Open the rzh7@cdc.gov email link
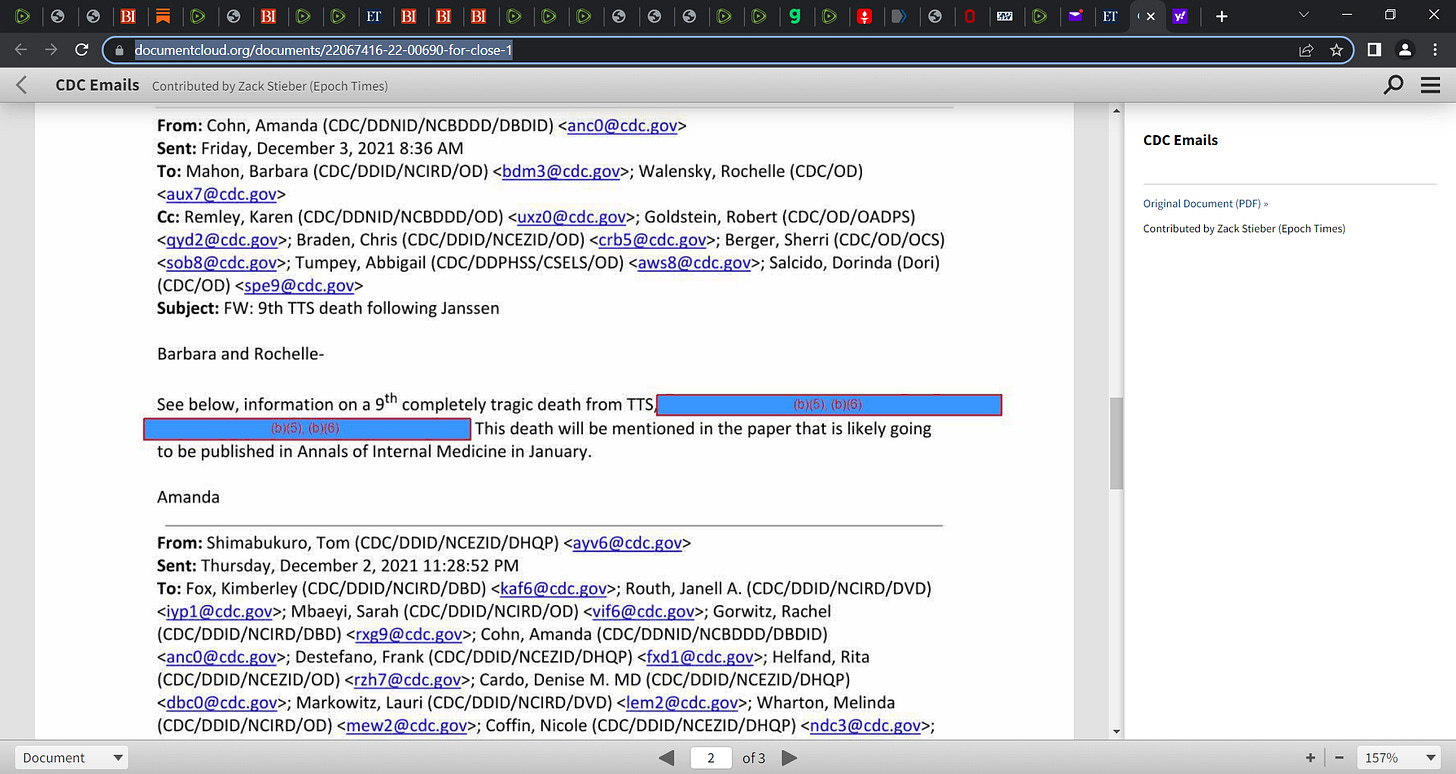This screenshot has width=1456, height=774. (x=409, y=681)
